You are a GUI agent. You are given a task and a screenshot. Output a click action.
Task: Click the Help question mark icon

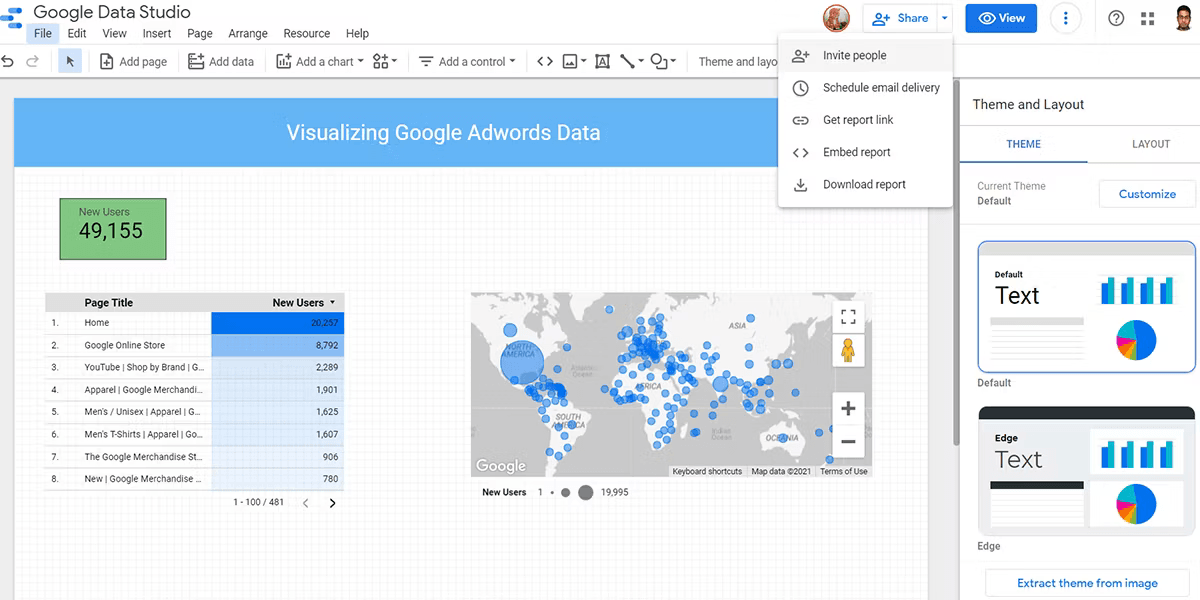pos(1117,18)
